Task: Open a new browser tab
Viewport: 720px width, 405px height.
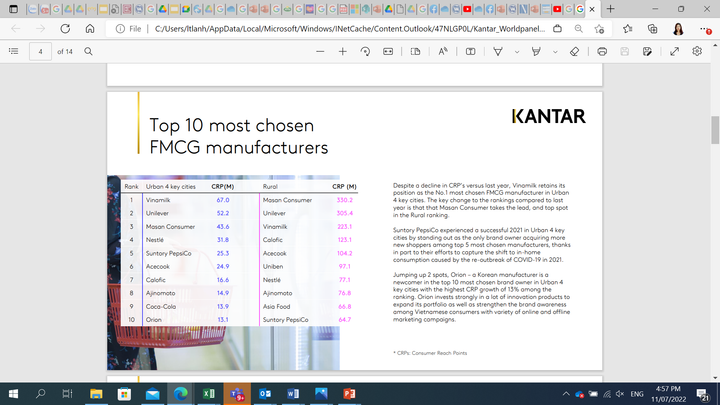Action: coord(610,9)
